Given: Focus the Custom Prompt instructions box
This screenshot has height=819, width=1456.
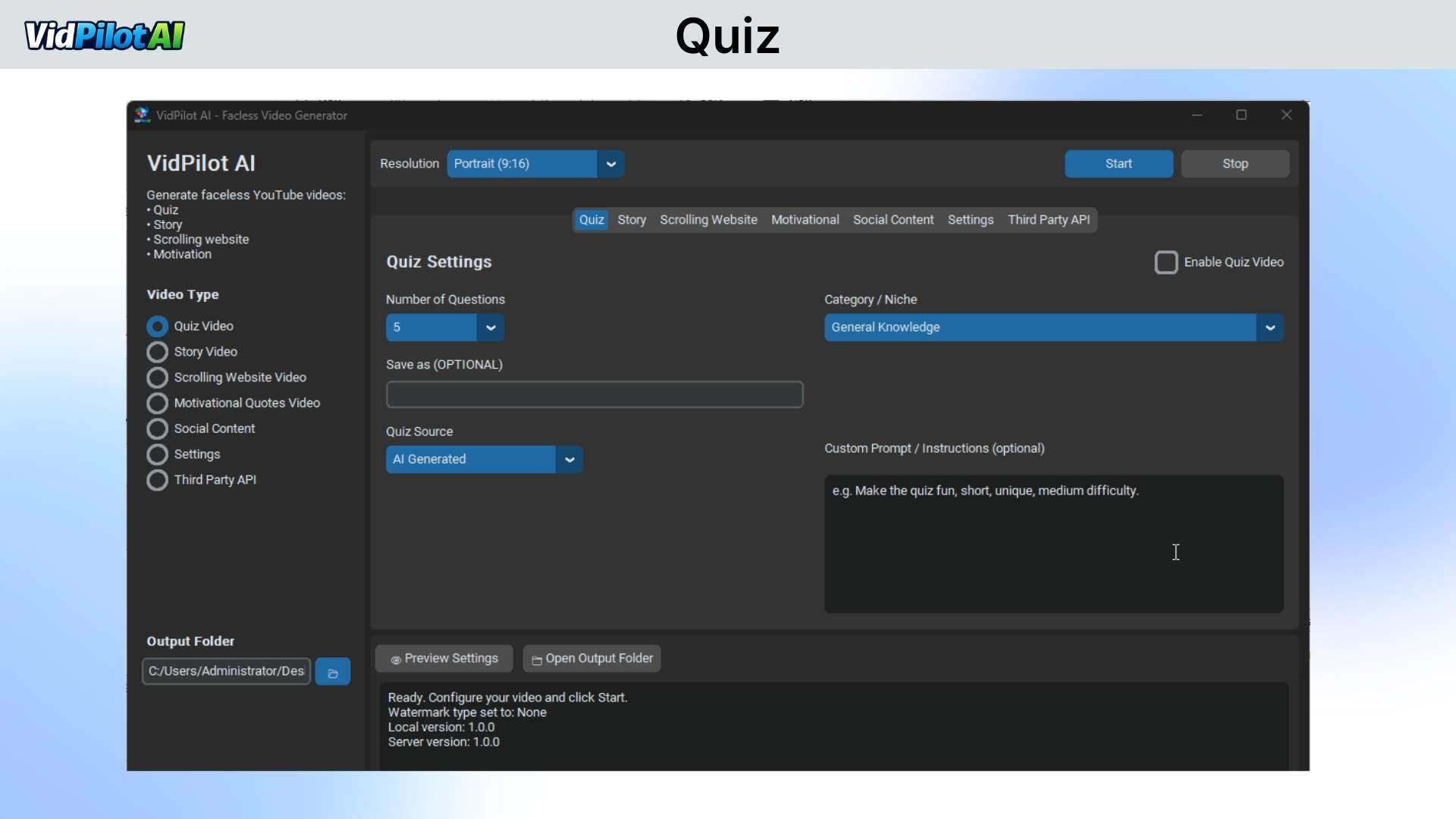Looking at the screenshot, I should (1053, 543).
